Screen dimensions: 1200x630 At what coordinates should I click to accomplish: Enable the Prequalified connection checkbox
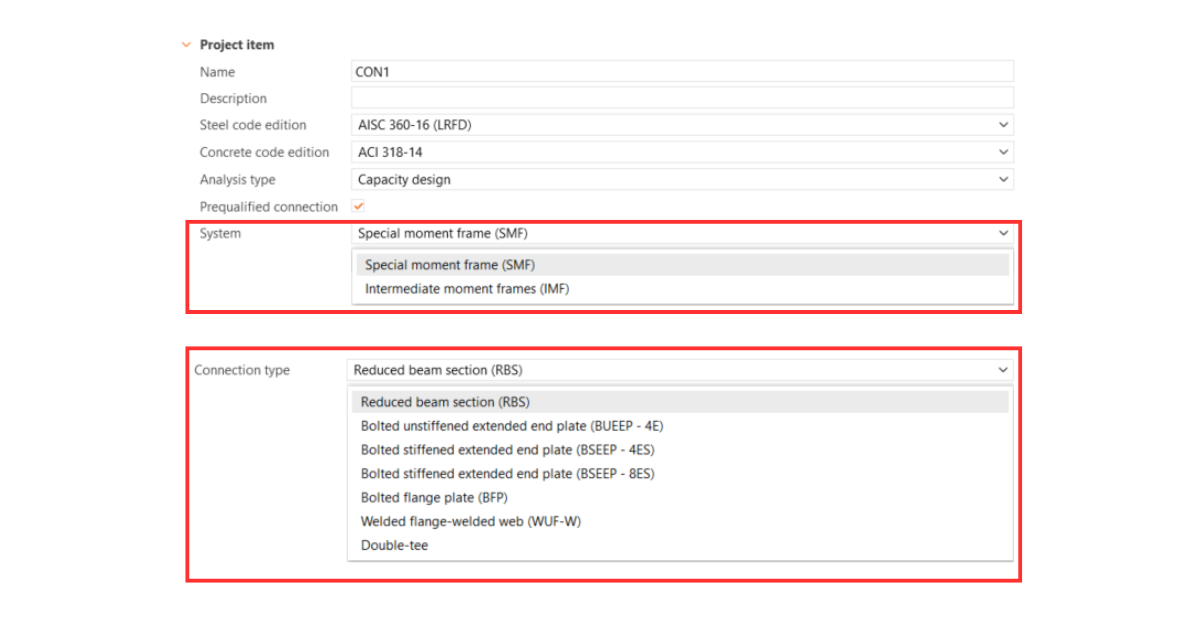pyautogui.click(x=358, y=206)
